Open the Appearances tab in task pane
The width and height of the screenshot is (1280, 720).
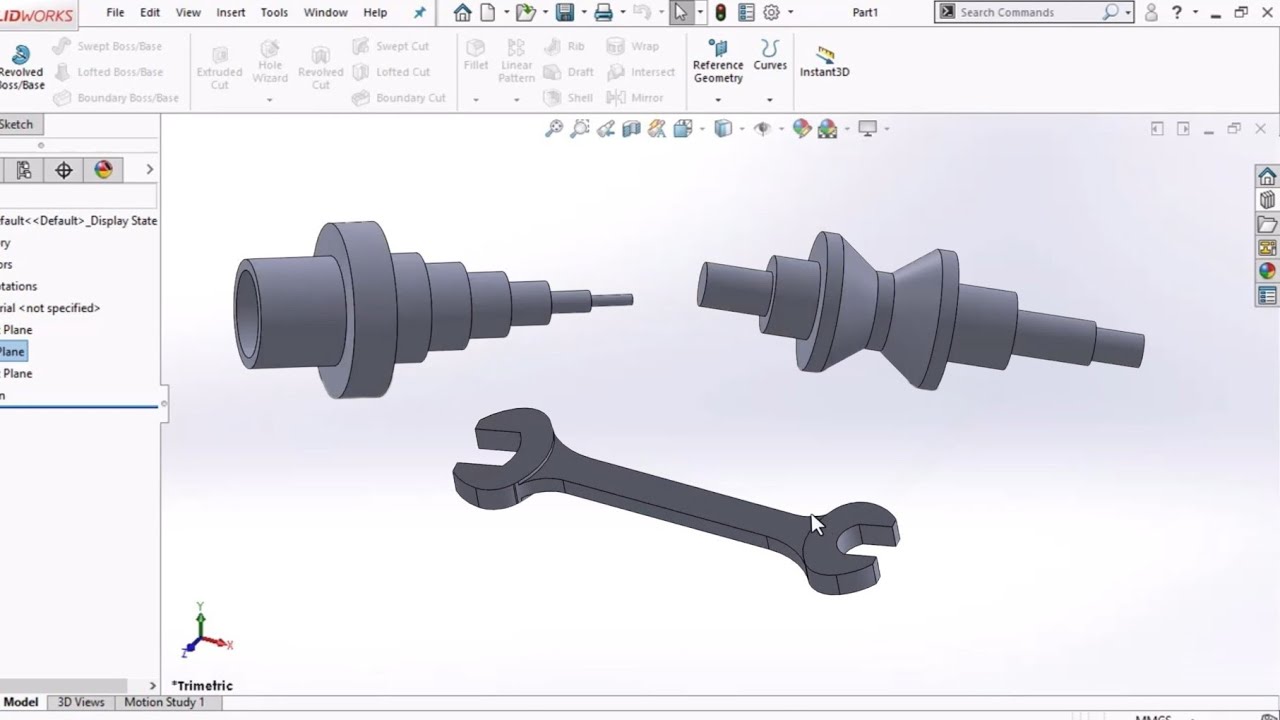click(1267, 271)
